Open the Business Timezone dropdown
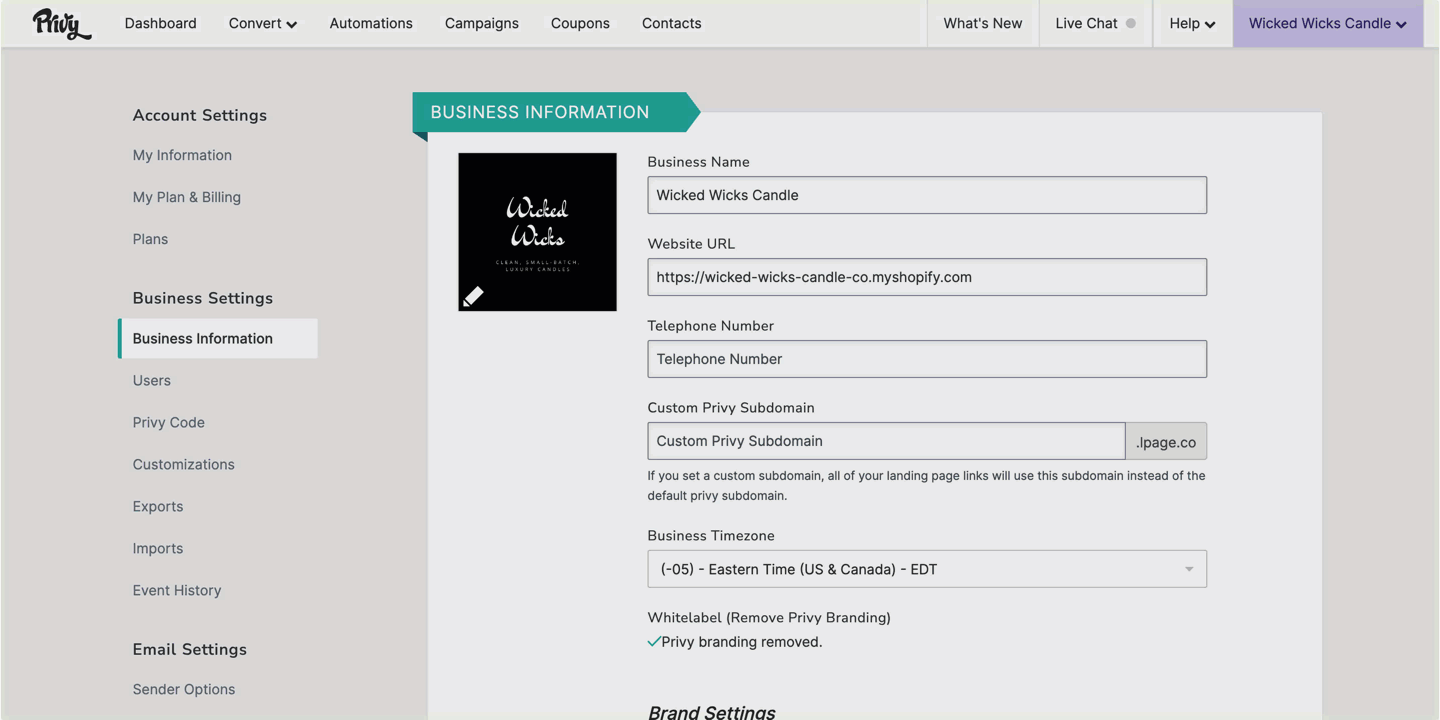 pyautogui.click(x=927, y=569)
